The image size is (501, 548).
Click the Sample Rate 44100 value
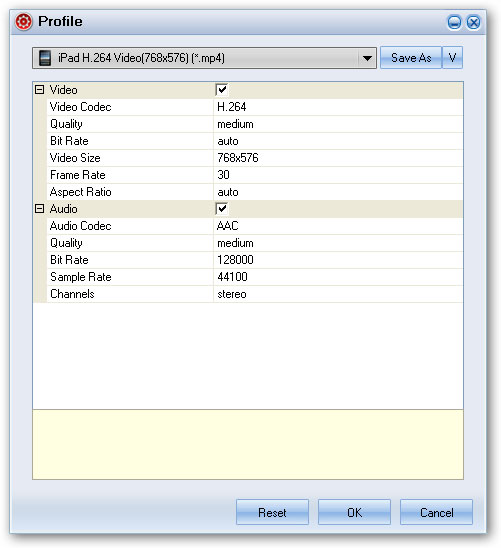[x=338, y=277]
